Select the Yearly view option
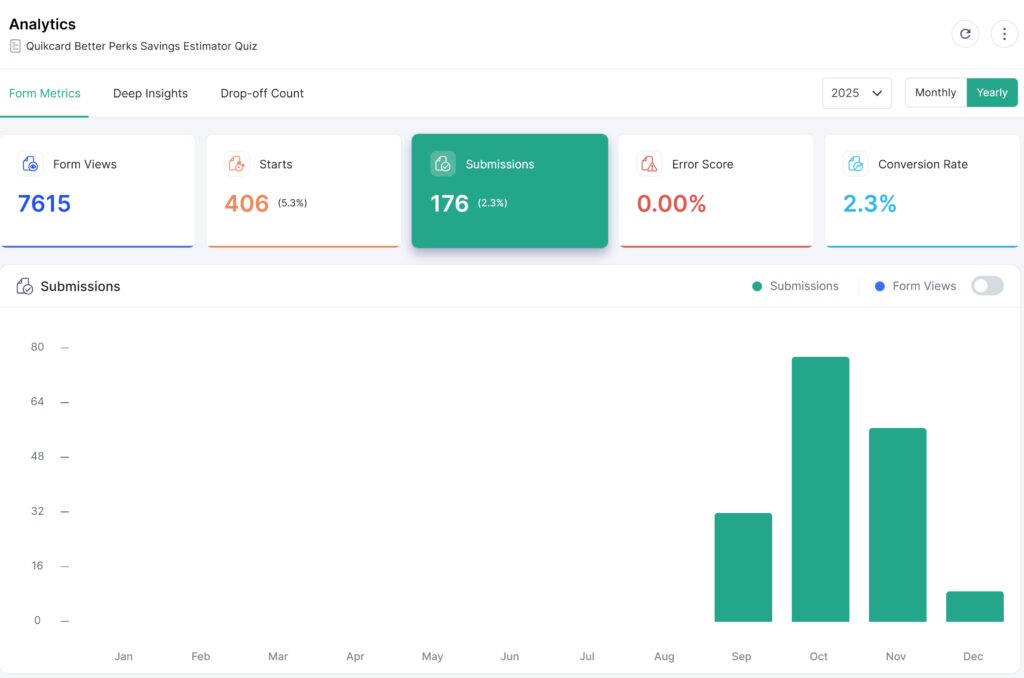The height and width of the screenshot is (678, 1024). tap(992, 93)
